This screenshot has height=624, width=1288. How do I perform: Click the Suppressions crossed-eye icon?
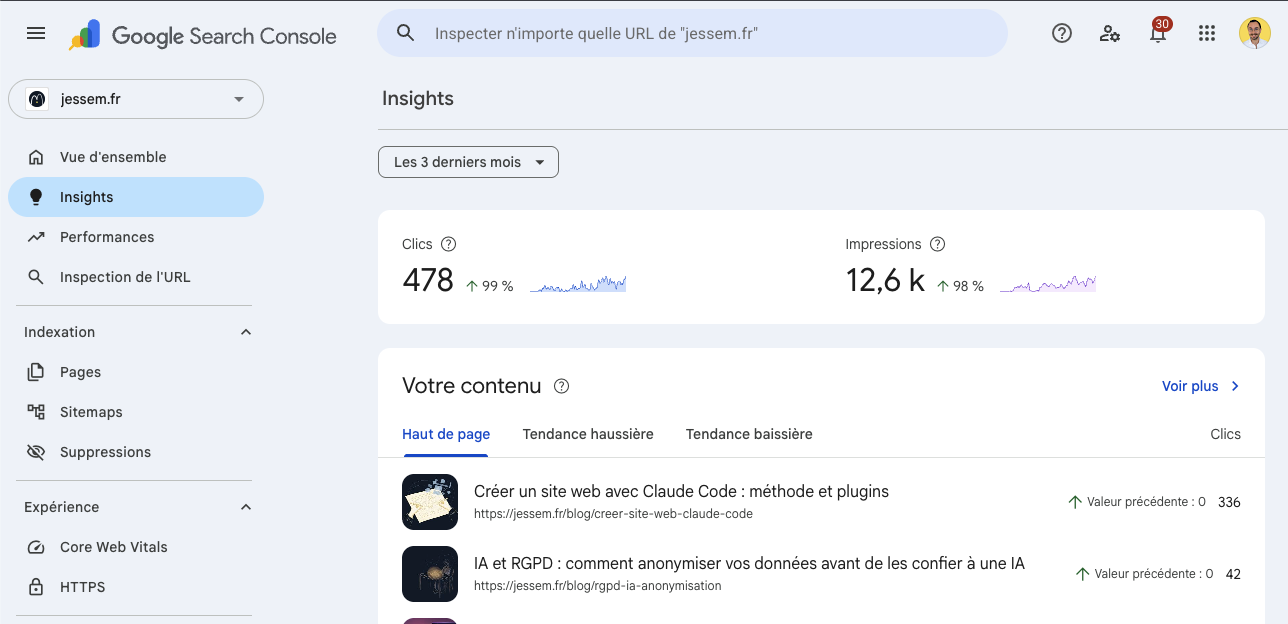(x=36, y=452)
